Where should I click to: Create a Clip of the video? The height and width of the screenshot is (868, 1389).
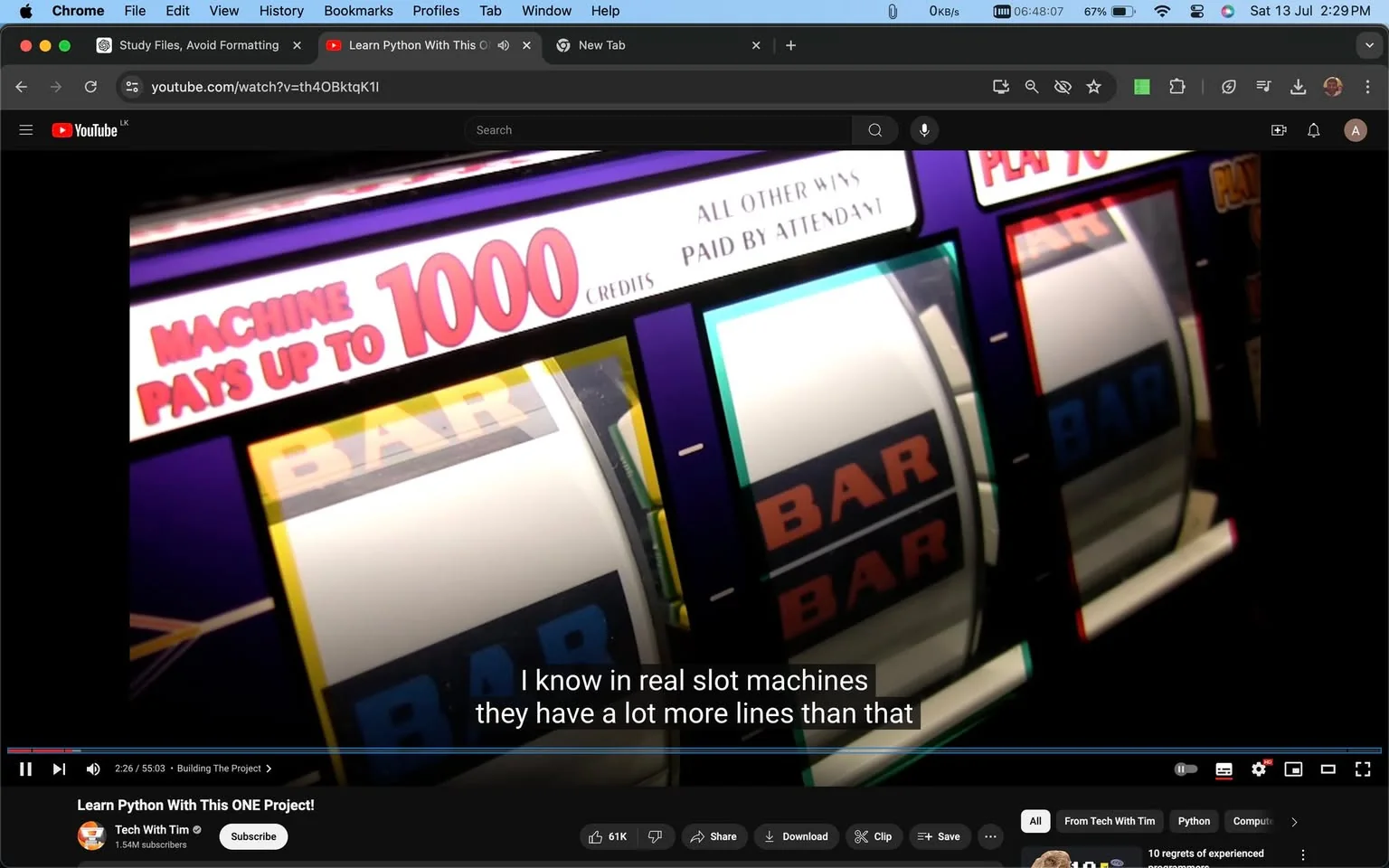click(874, 836)
